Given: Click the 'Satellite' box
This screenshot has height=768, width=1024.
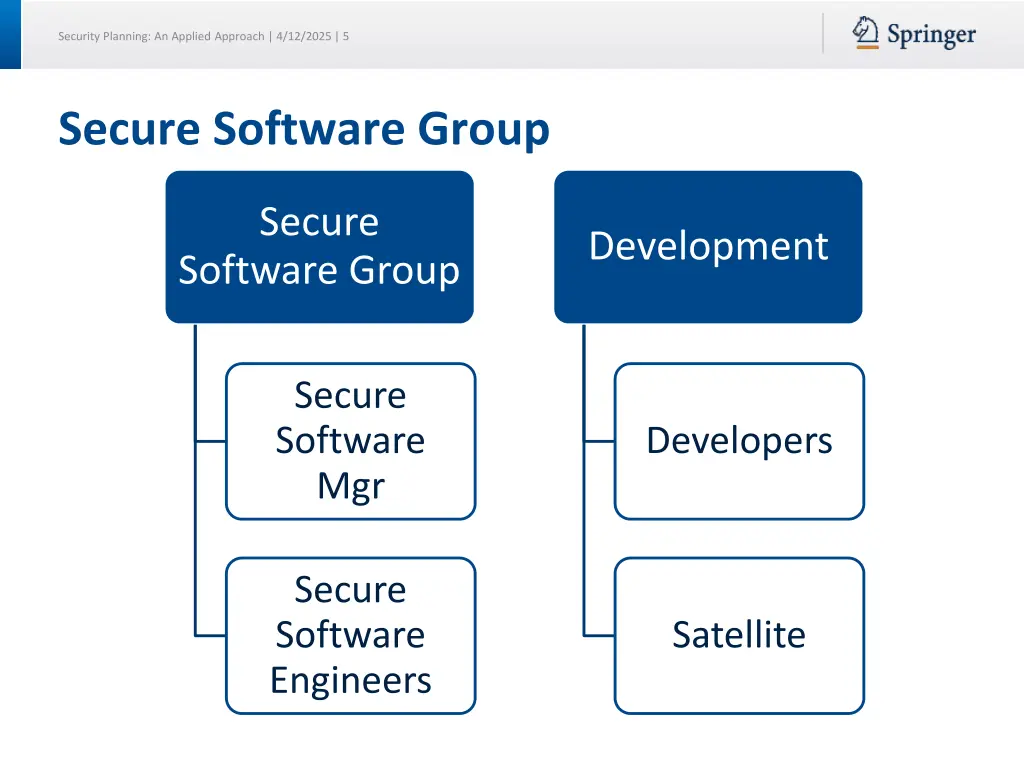Looking at the screenshot, I should click(x=739, y=635).
